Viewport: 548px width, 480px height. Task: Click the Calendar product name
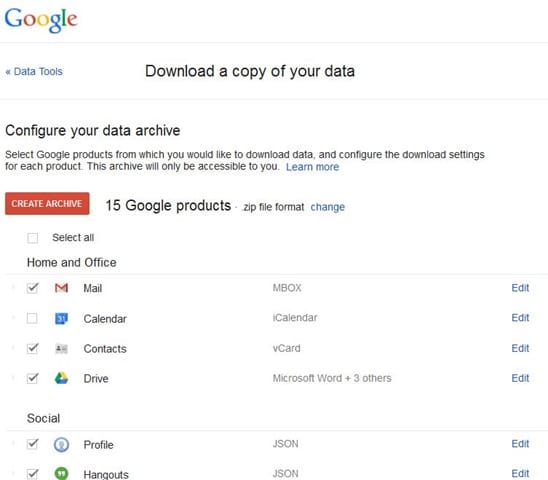tap(105, 319)
